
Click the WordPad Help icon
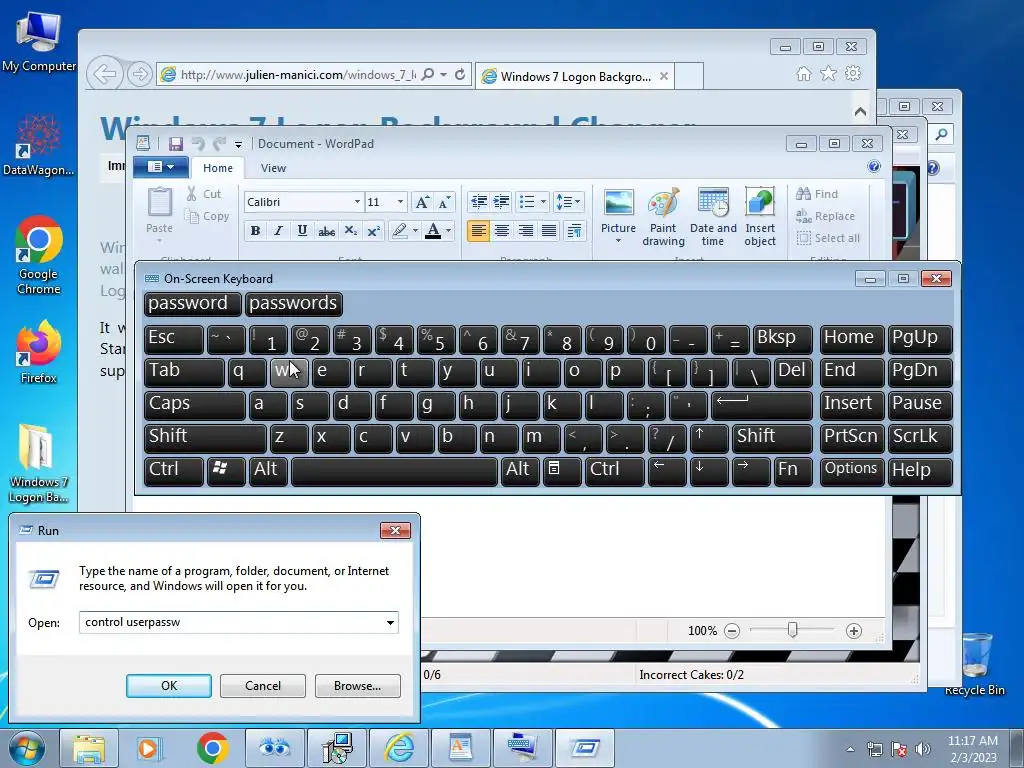click(874, 167)
